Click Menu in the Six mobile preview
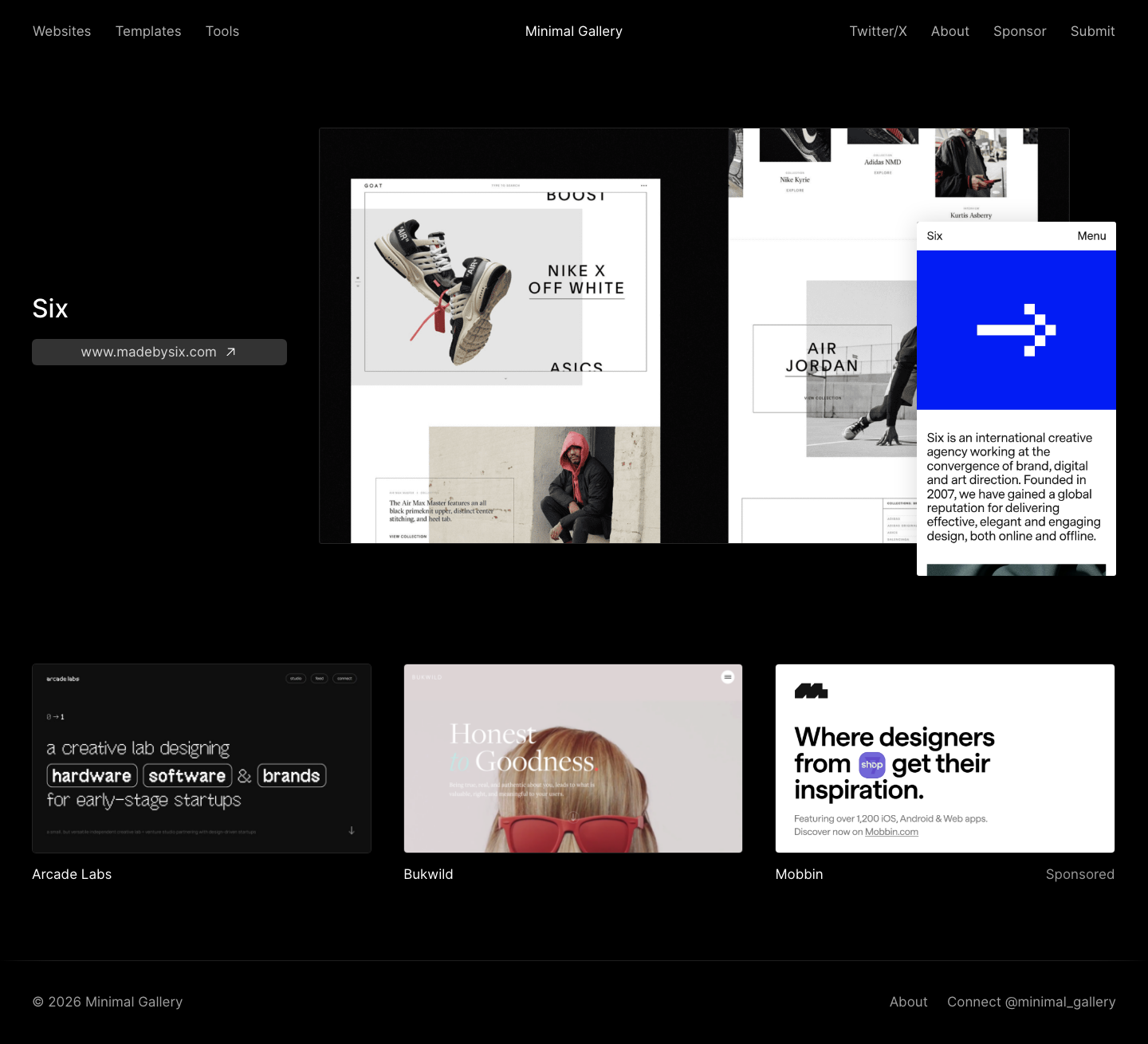Viewport: 1148px width, 1044px height. pyautogui.click(x=1091, y=236)
